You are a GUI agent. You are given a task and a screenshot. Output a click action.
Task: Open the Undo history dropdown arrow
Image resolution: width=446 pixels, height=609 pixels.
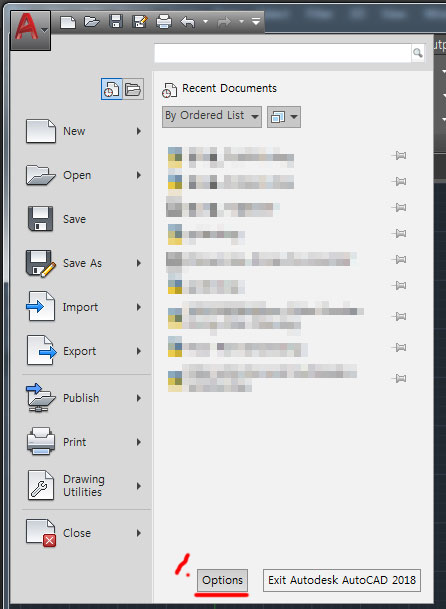point(206,22)
